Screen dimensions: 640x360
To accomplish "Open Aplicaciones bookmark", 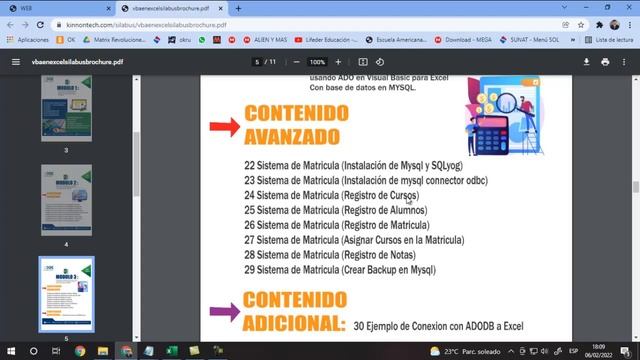I will pos(28,40).
